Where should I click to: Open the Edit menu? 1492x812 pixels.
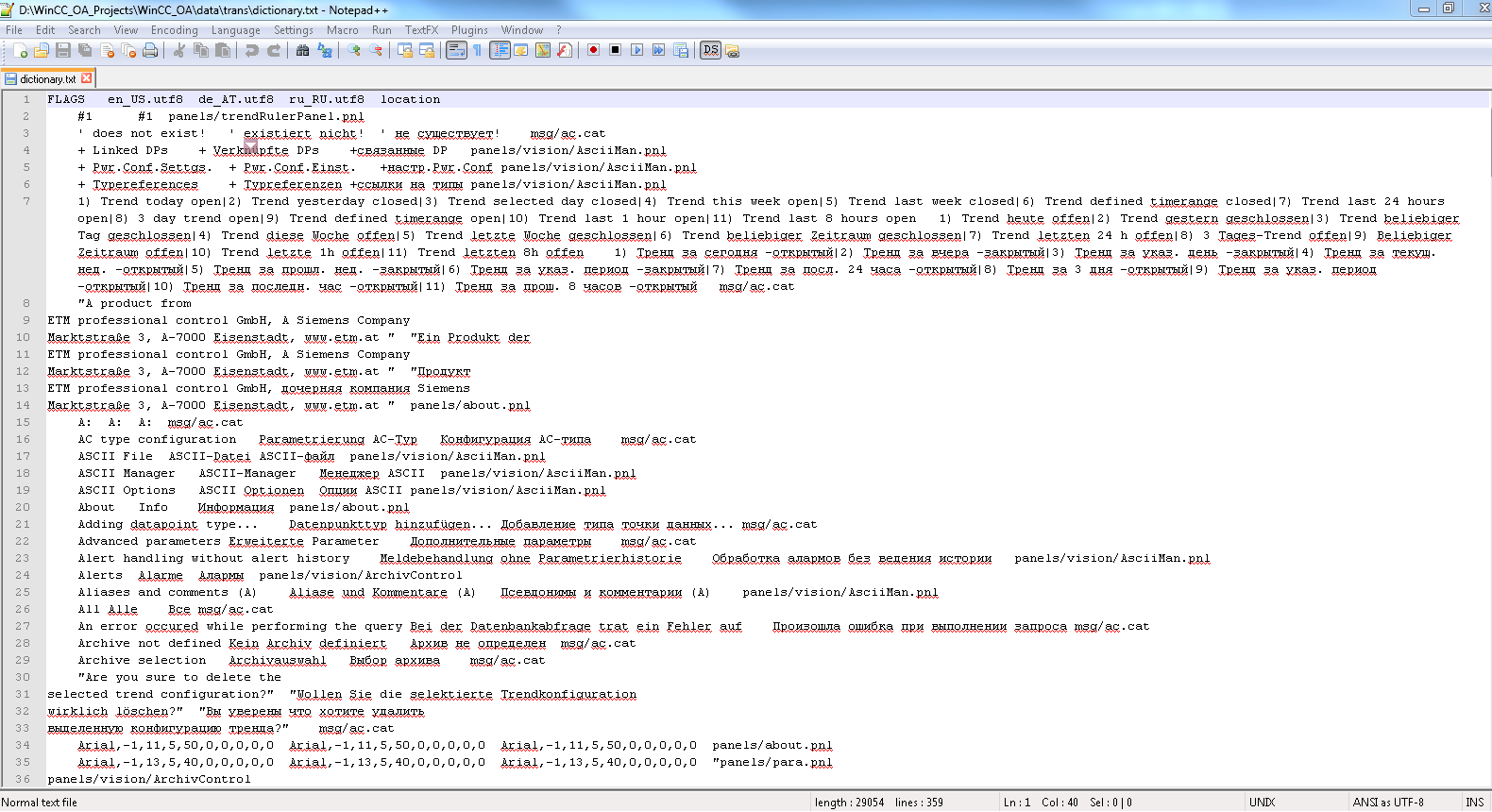pos(45,30)
